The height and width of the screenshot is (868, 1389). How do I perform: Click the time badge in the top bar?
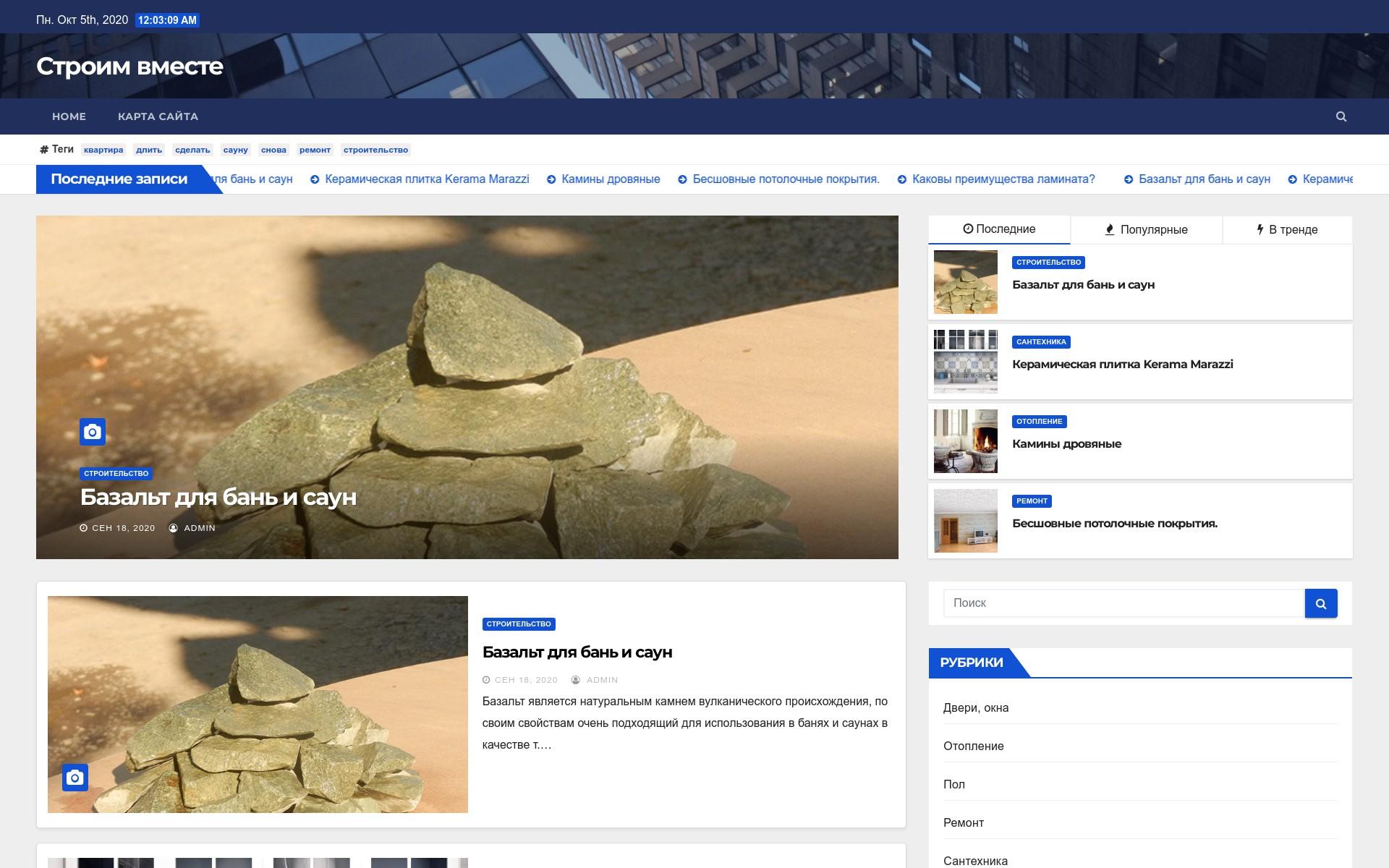point(167,20)
